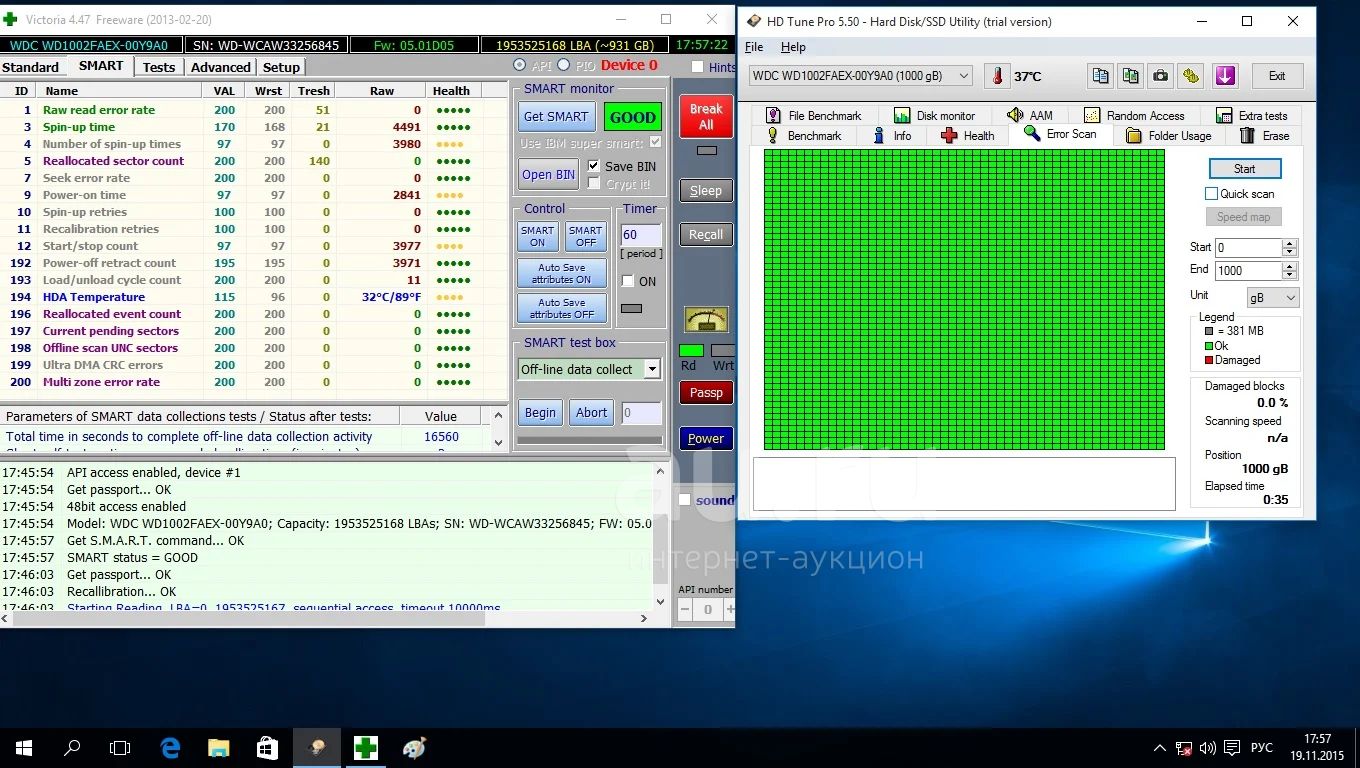Select the PIO radio button
This screenshot has height=768, width=1360.
click(x=563, y=65)
